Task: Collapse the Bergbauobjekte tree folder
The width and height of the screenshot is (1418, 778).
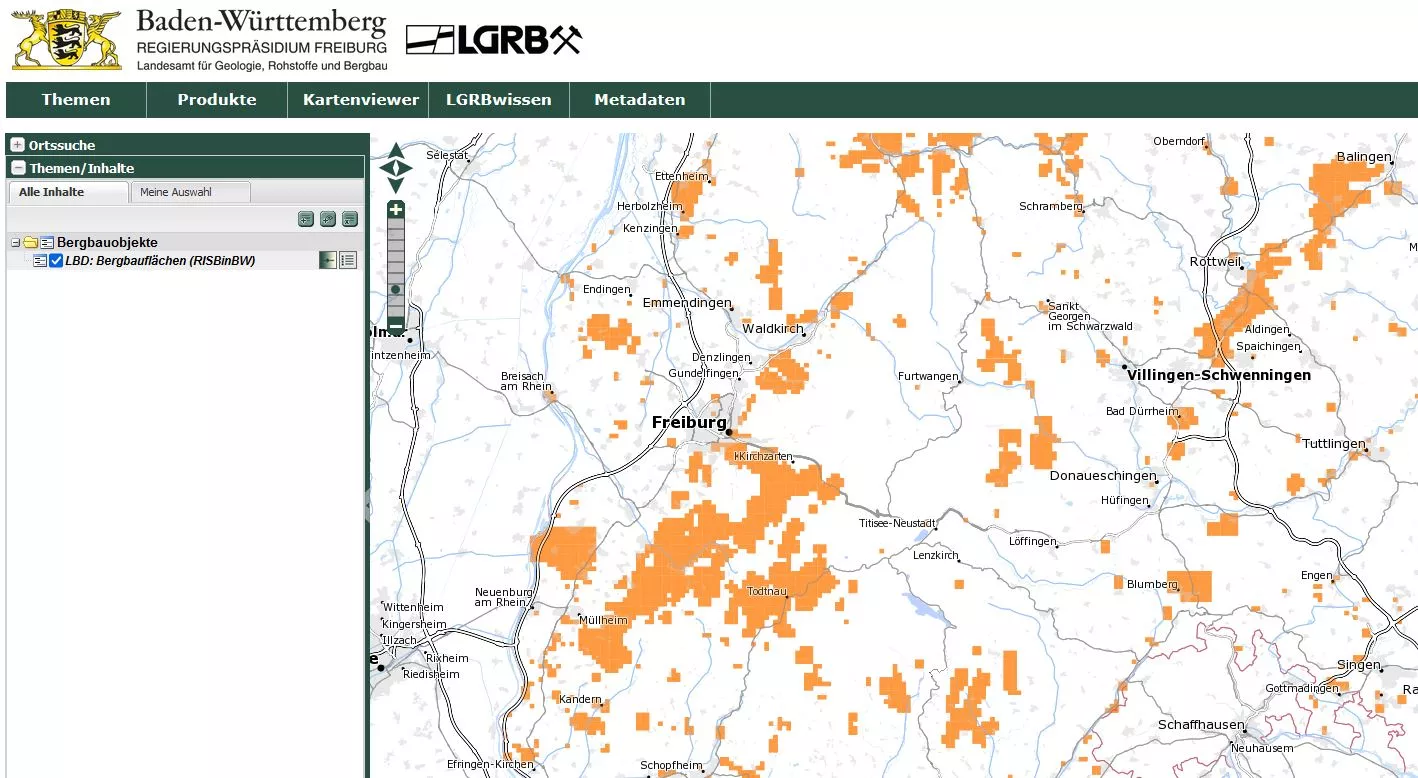Action: [x=16, y=243]
